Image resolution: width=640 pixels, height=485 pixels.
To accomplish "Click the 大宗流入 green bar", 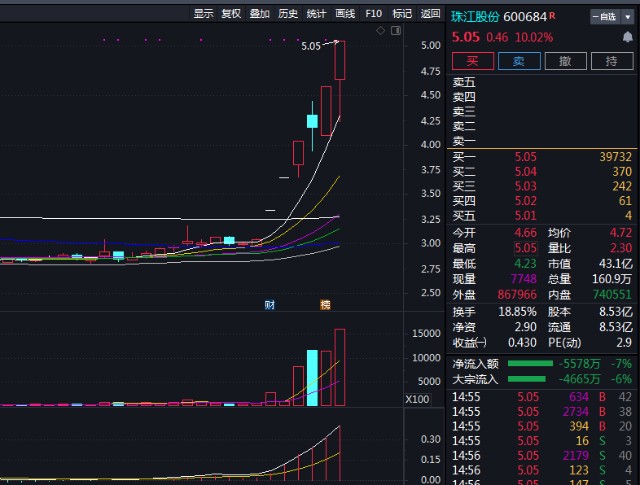I will click(527, 379).
